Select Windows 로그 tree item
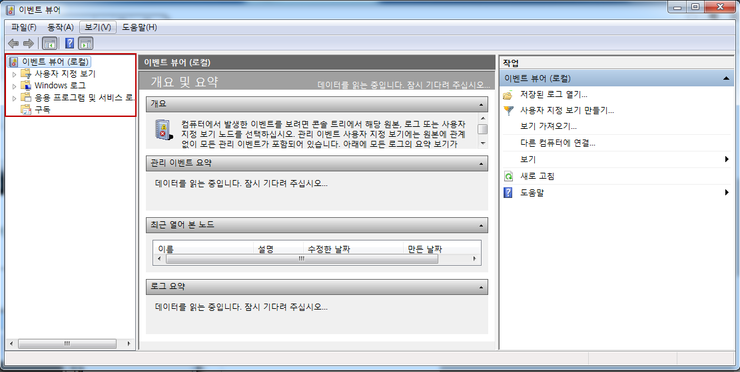Image resolution: width=740 pixels, height=372 pixels. coord(60,85)
